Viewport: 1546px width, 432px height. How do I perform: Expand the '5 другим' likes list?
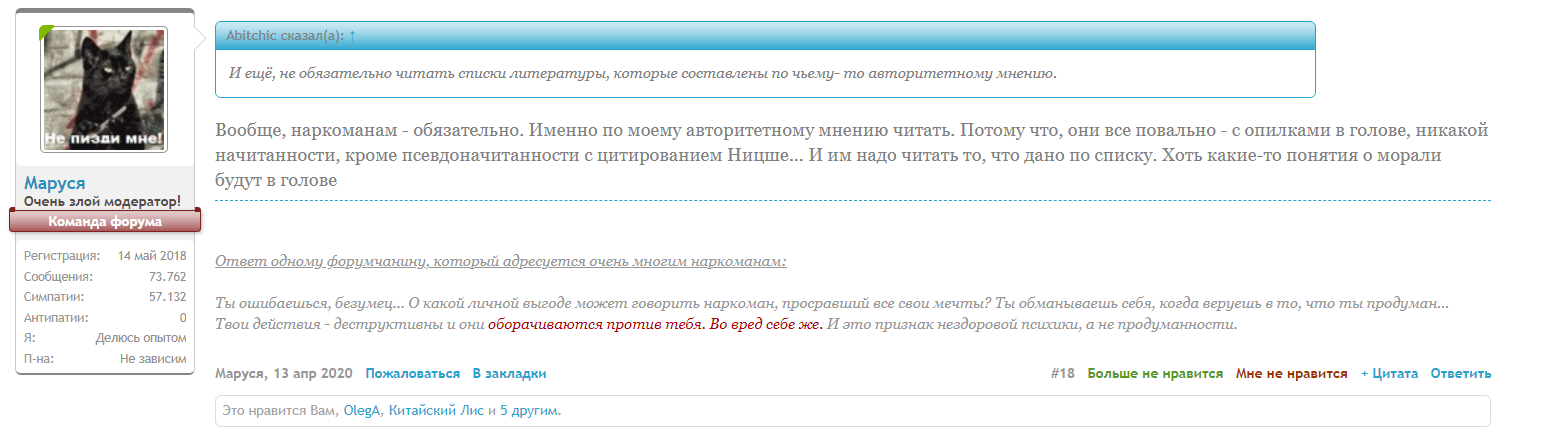click(x=530, y=411)
